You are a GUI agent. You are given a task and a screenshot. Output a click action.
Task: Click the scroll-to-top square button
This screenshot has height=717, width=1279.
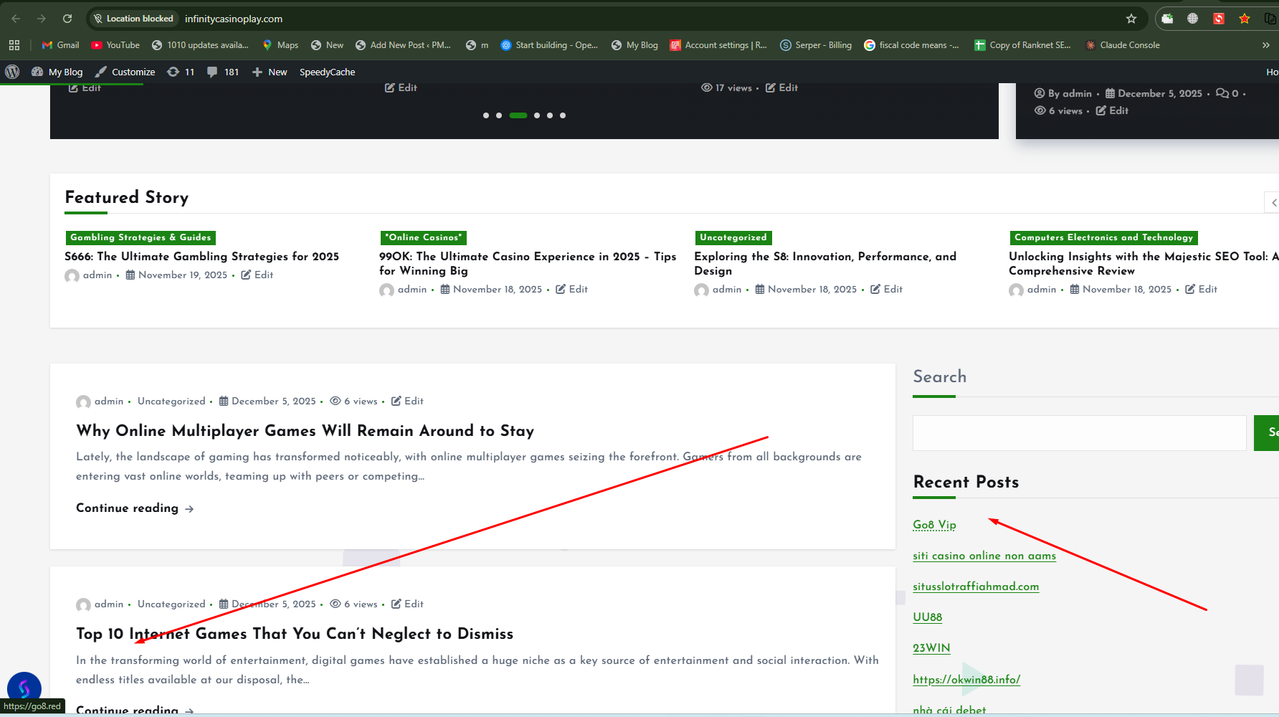[x=1249, y=680]
